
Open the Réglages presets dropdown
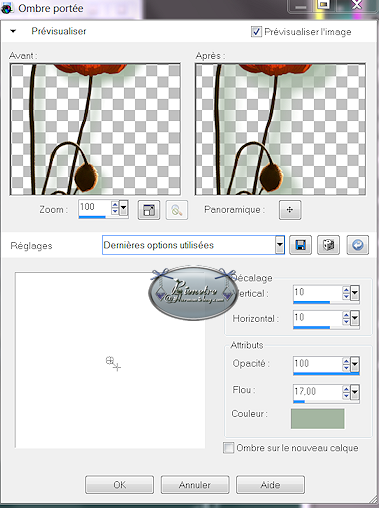[x=280, y=245]
